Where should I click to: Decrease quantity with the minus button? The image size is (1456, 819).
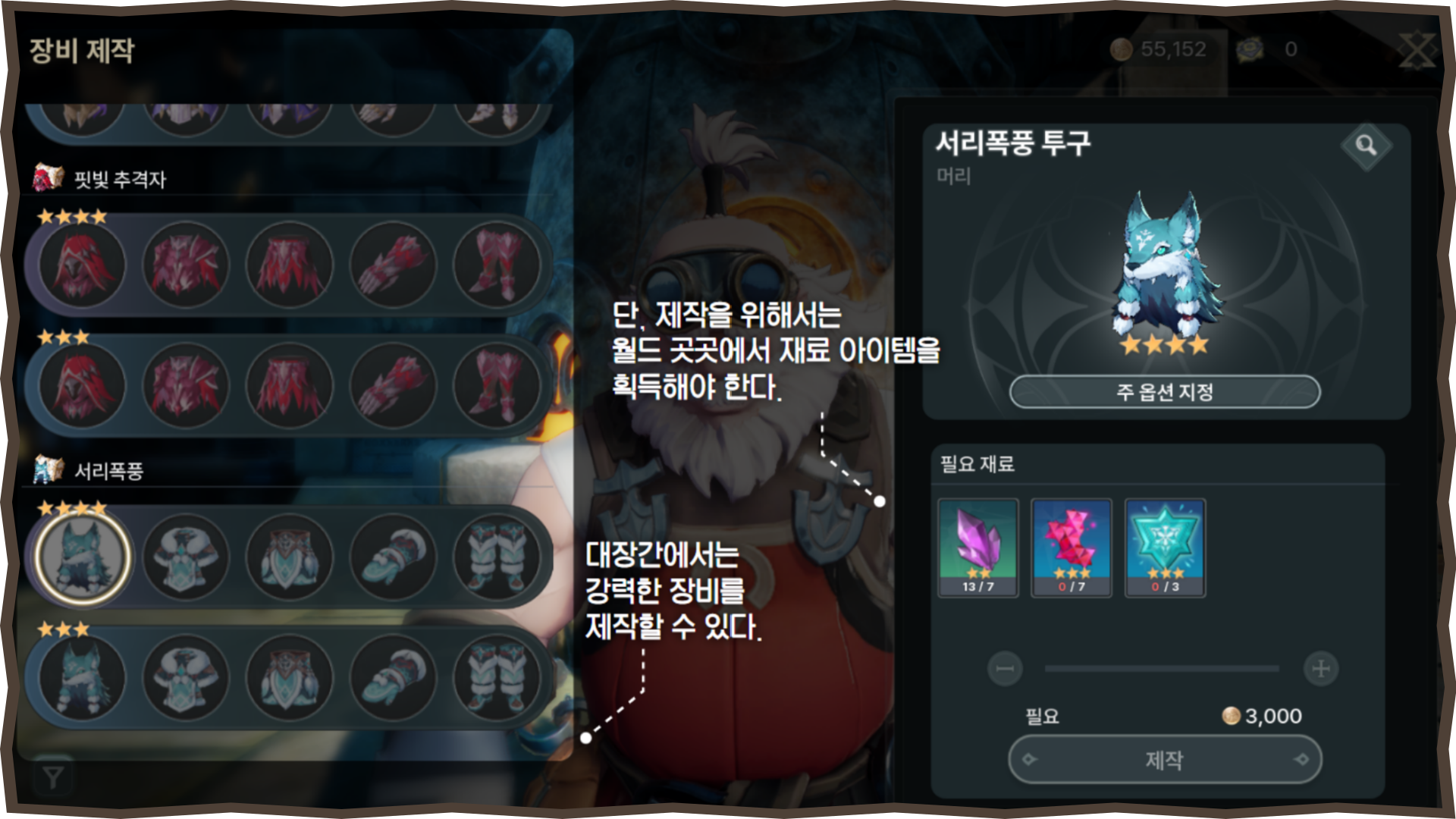tap(1005, 669)
